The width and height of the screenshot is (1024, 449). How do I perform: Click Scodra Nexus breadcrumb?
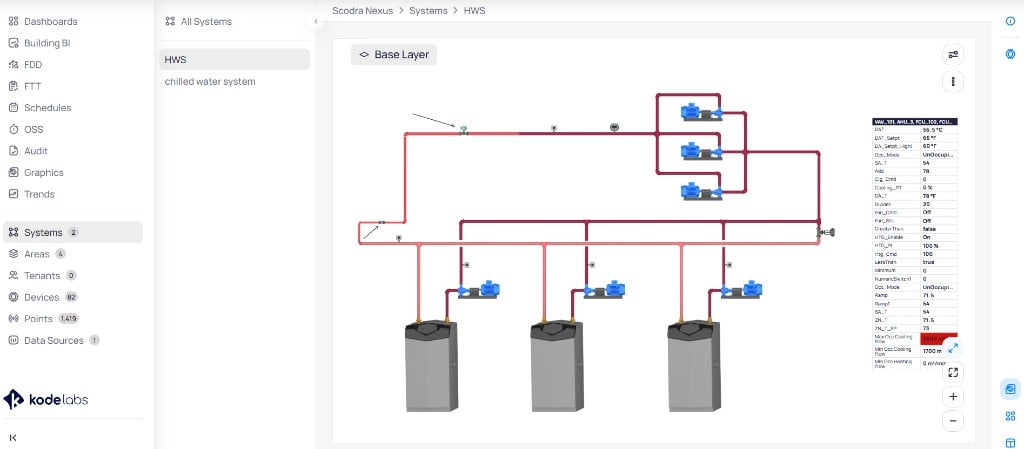click(362, 10)
